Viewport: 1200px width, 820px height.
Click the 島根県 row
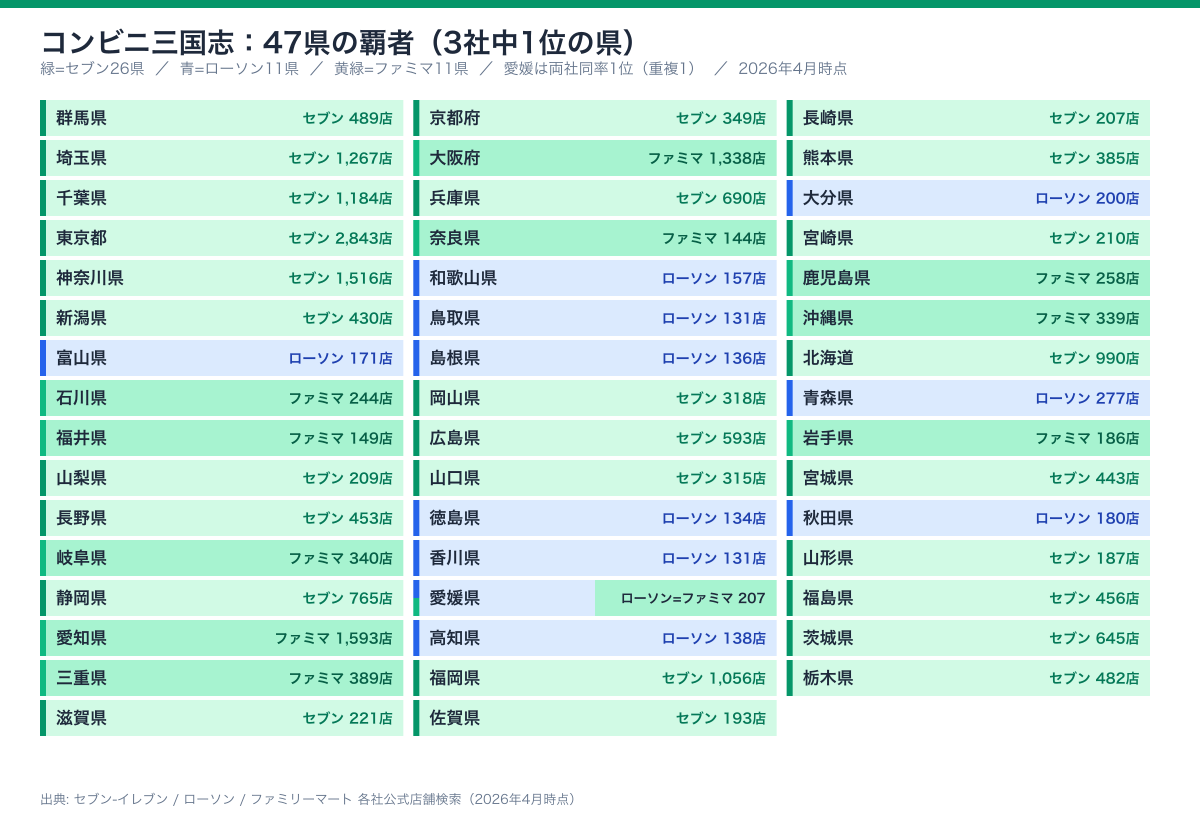595,358
